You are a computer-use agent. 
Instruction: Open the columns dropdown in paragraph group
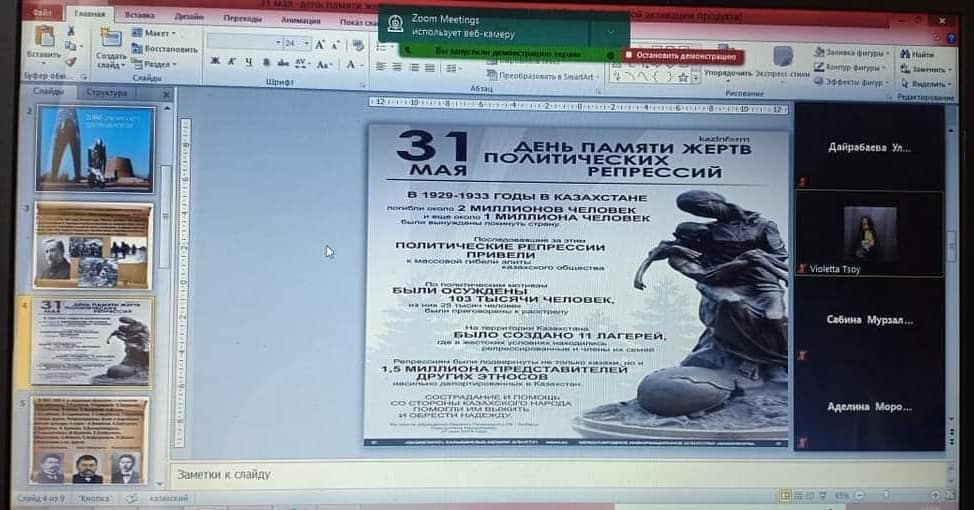453,68
